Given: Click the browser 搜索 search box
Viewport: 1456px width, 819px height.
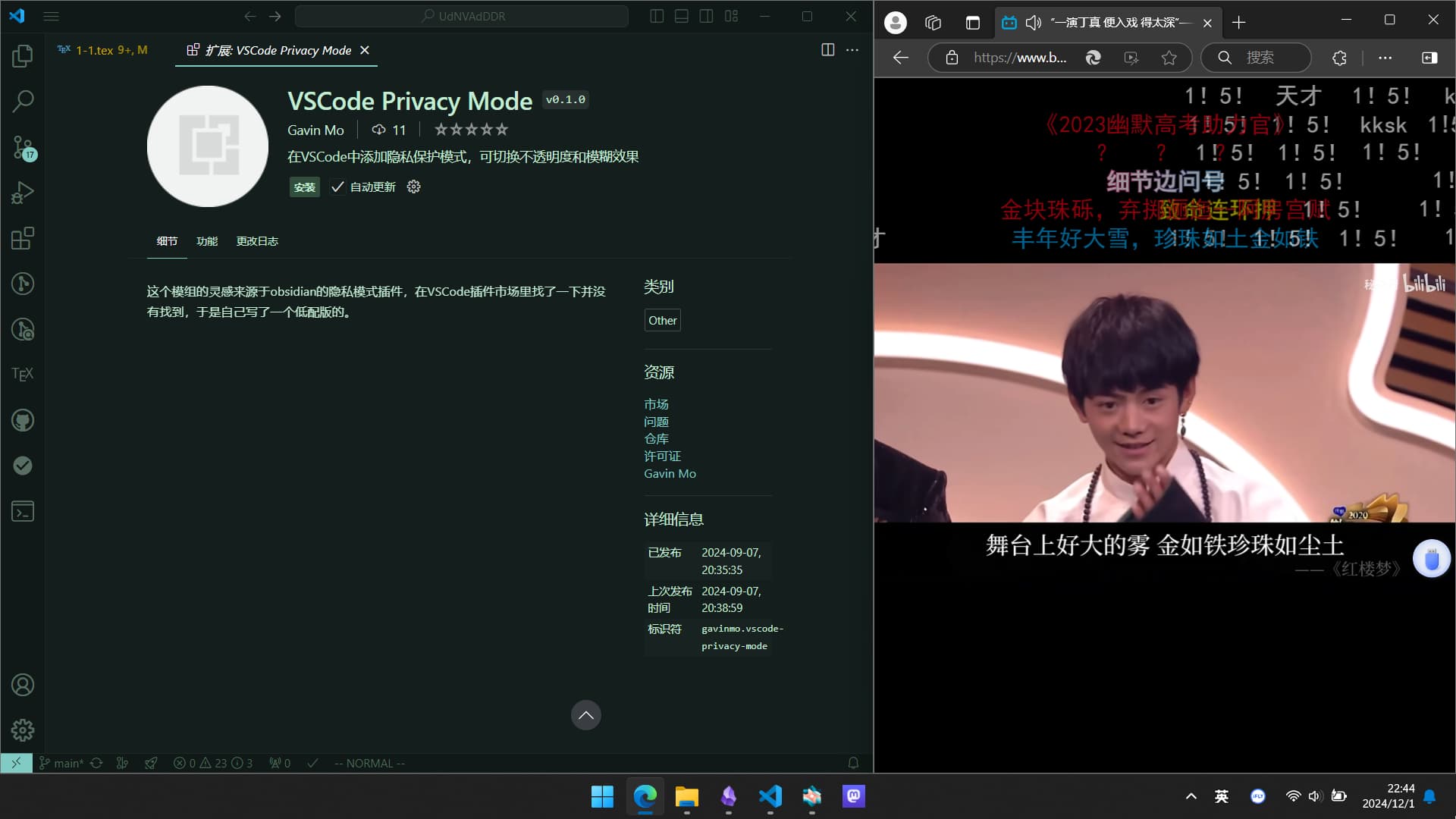Looking at the screenshot, I should (x=1257, y=58).
